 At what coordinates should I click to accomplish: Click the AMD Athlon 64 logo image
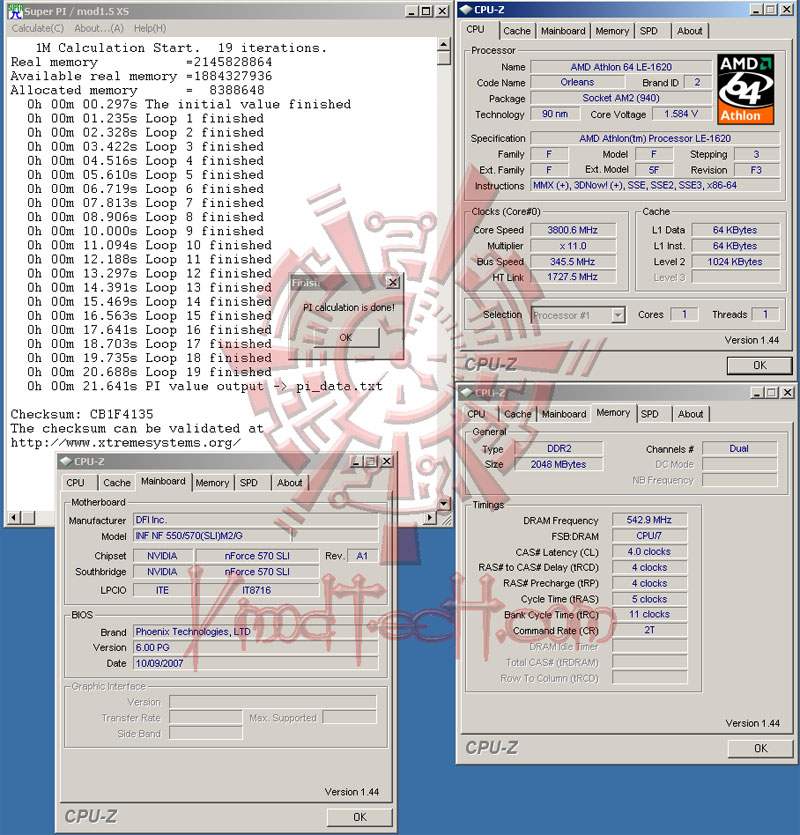tap(745, 89)
